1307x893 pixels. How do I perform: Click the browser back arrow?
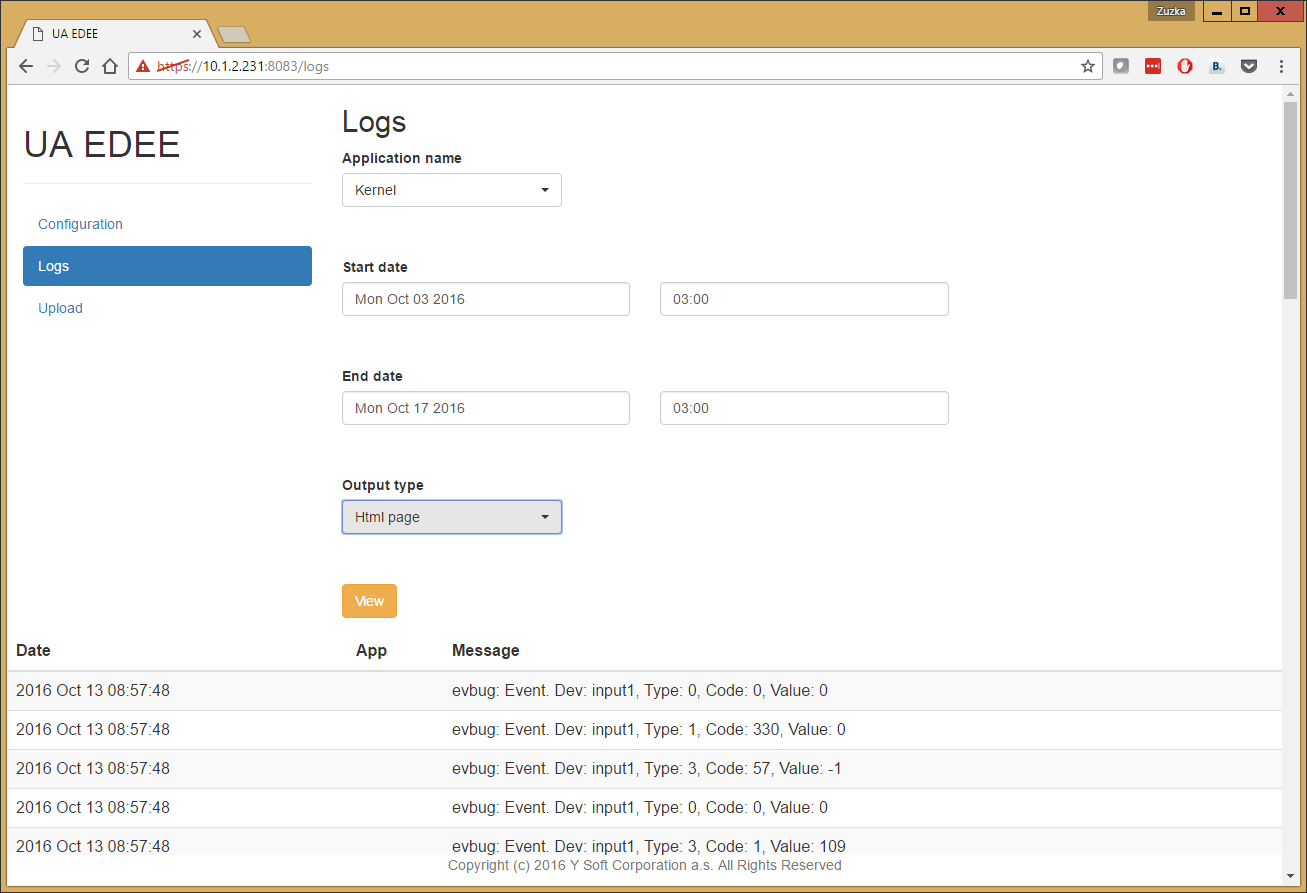[x=26, y=66]
